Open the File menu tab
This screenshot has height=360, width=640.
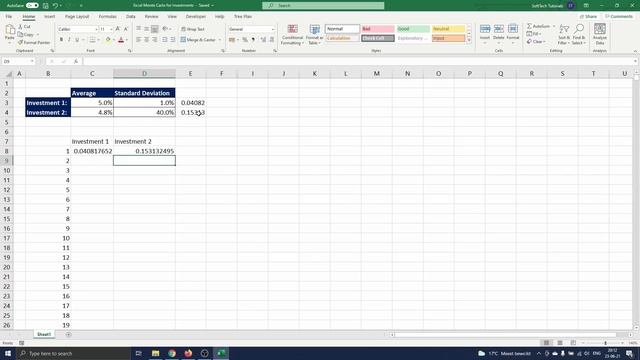[x=9, y=16]
